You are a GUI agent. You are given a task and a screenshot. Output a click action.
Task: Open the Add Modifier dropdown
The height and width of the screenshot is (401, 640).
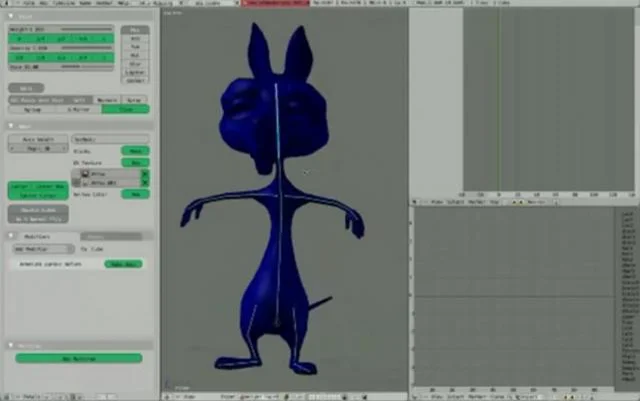[43, 249]
